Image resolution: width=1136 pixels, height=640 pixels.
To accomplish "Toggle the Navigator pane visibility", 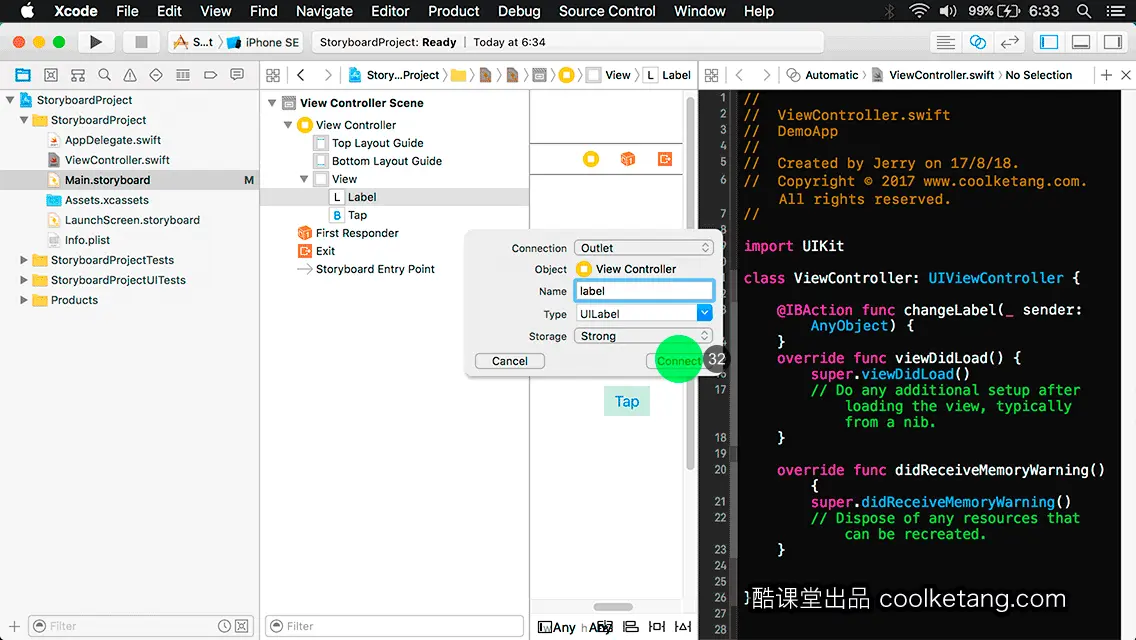I will [1048, 42].
